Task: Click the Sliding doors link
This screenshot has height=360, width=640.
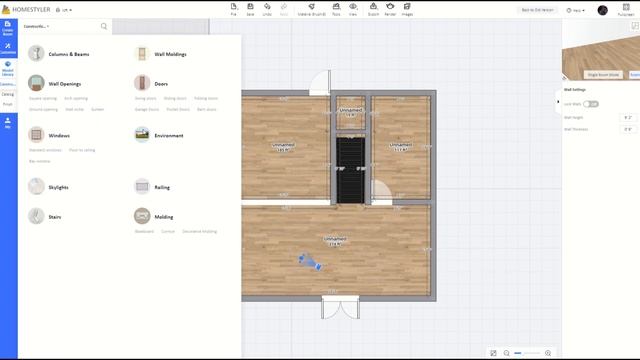Action: coord(175,98)
